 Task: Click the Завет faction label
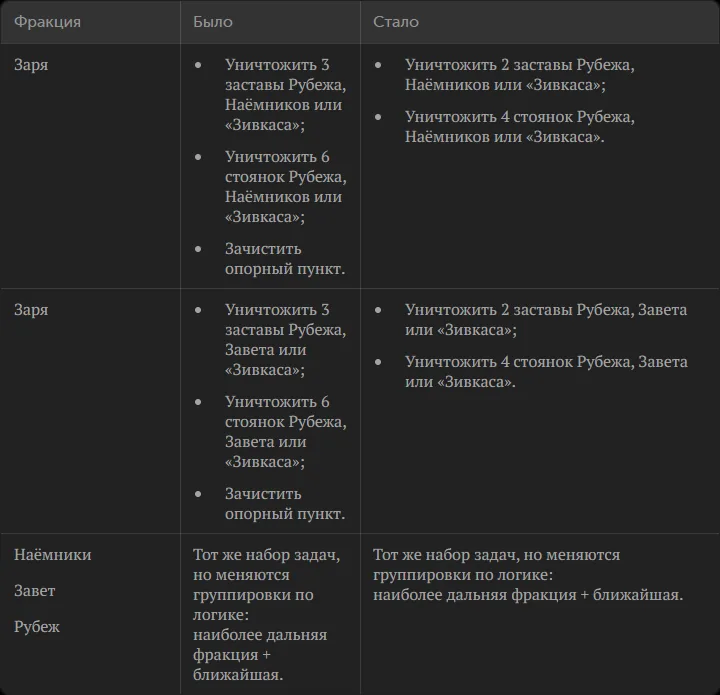coord(34,590)
